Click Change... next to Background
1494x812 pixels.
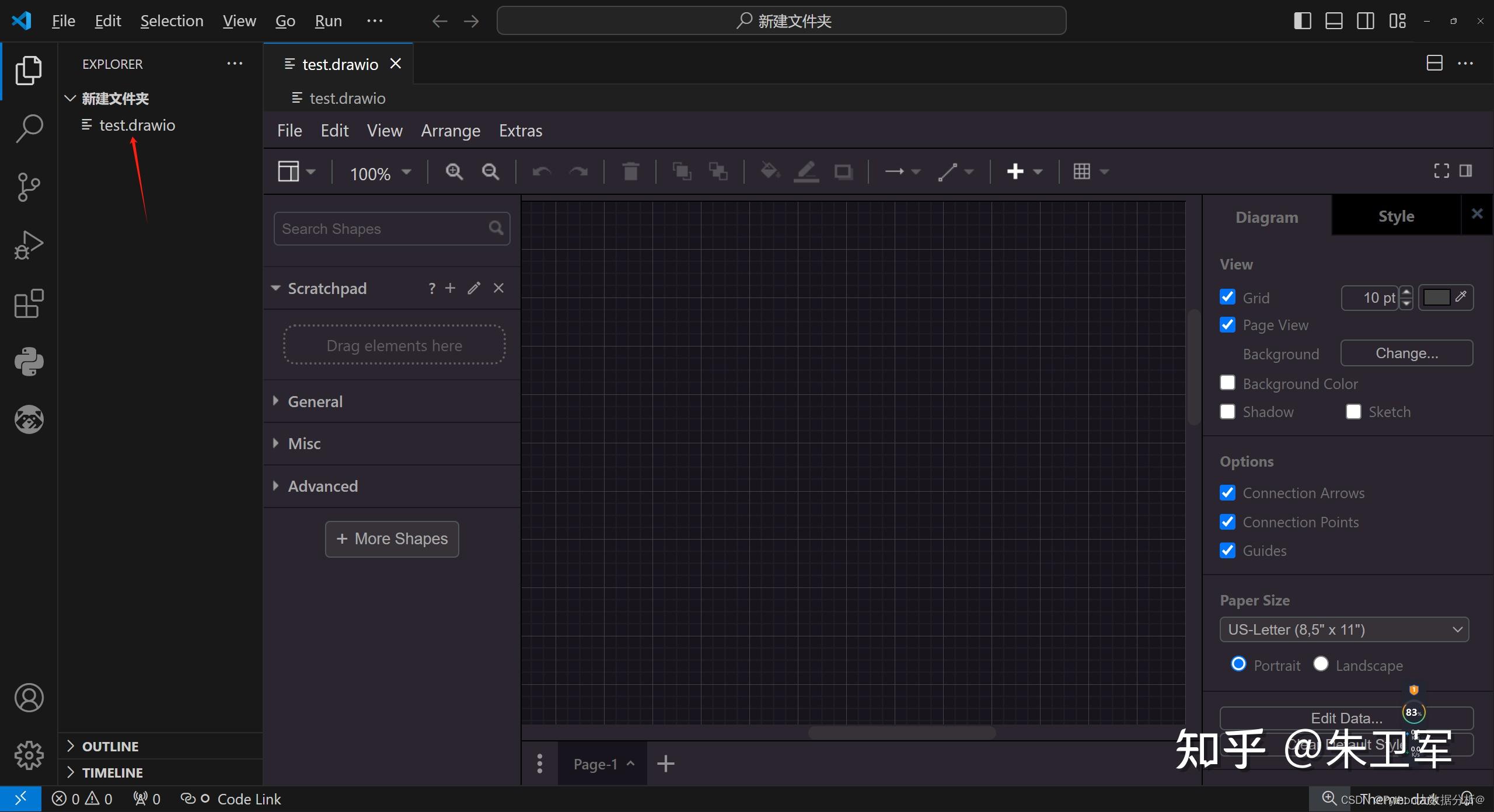coord(1406,352)
